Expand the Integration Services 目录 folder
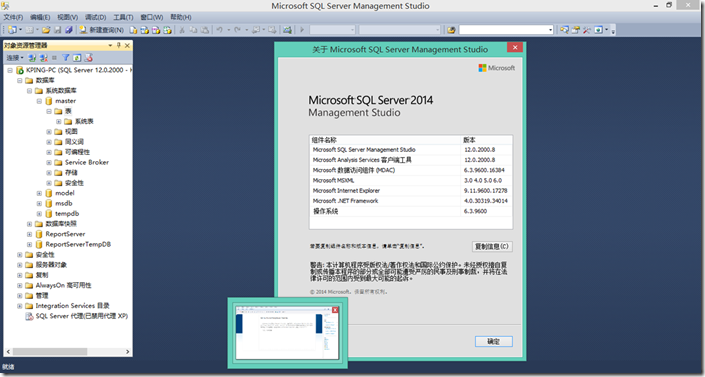The width and height of the screenshot is (705, 377). coord(19,306)
